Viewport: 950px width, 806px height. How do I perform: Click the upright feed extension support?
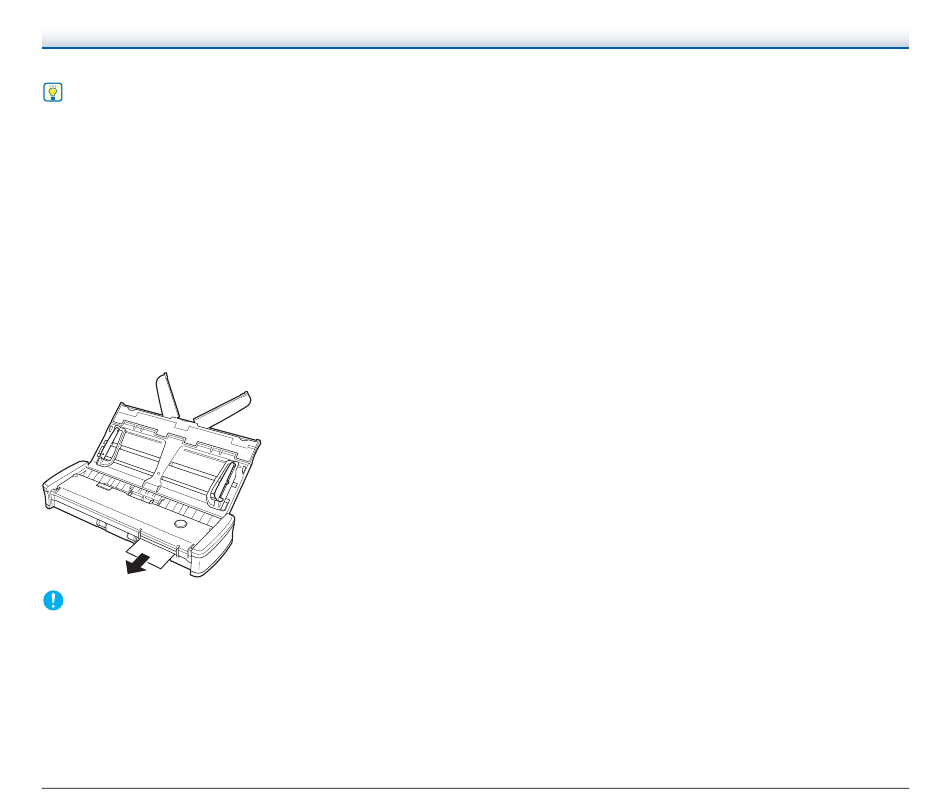point(167,395)
